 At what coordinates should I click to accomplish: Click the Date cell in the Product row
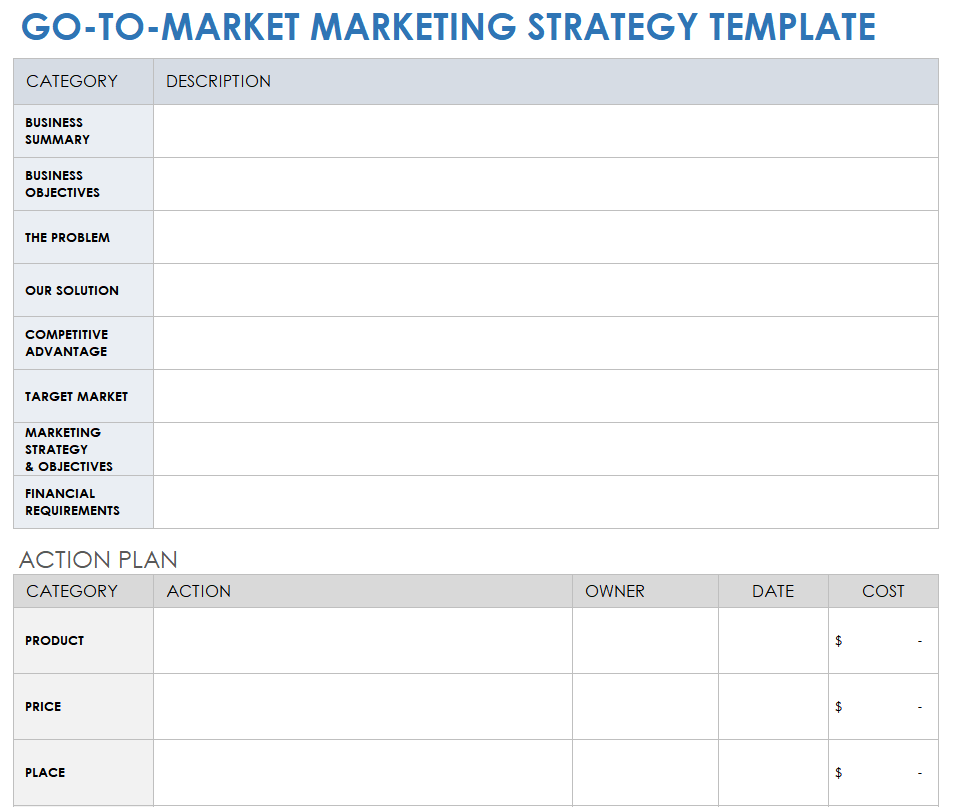pyautogui.click(x=773, y=640)
